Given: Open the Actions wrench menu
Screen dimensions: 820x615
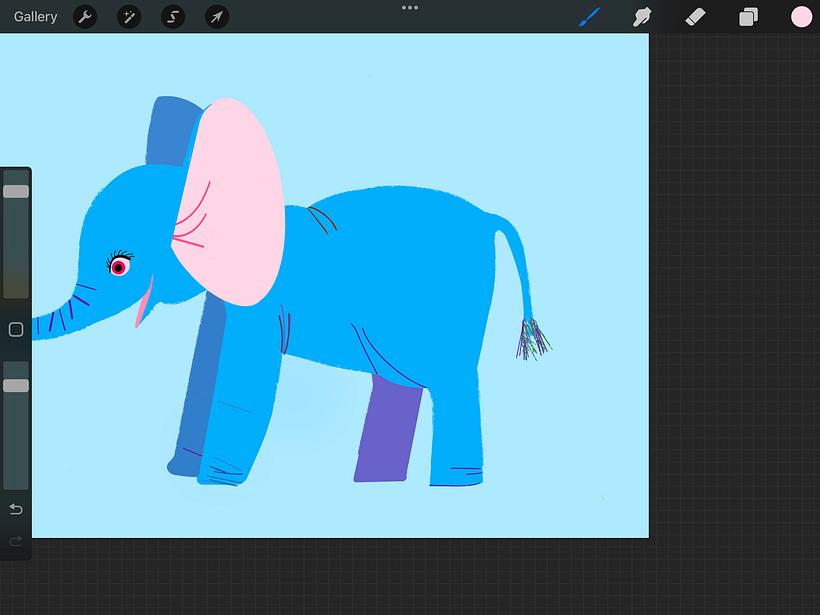Looking at the screenshot, I should (x=85, y=17).
